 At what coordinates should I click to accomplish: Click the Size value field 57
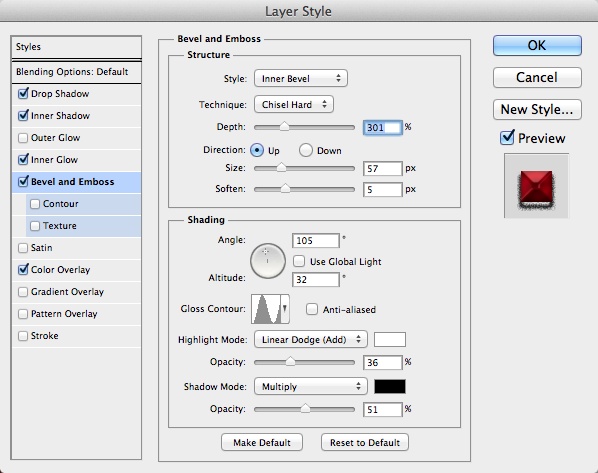[383, 168]
